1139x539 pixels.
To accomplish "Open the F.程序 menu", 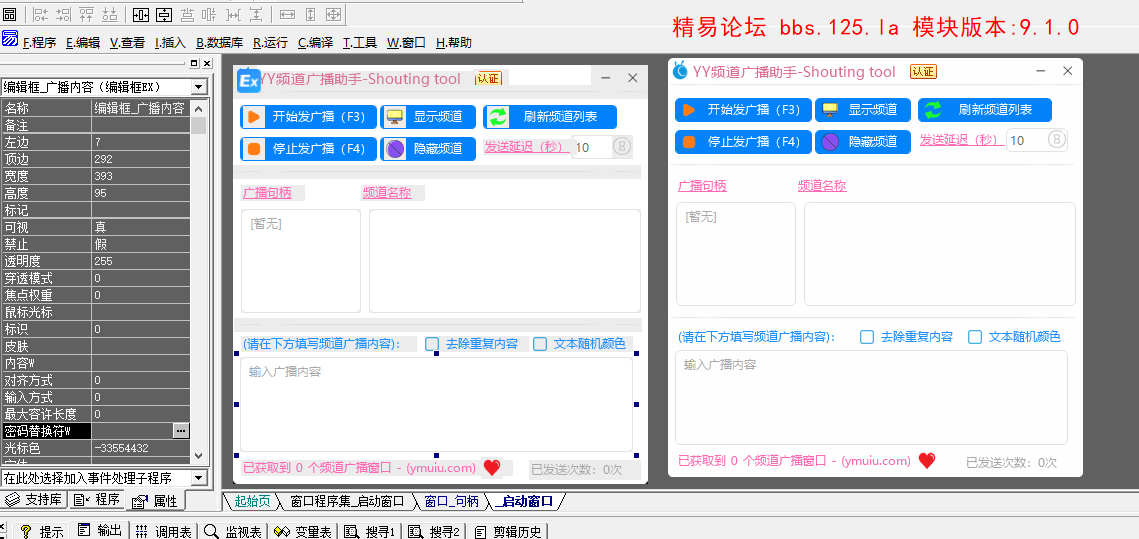I will (x=39, y=43).
